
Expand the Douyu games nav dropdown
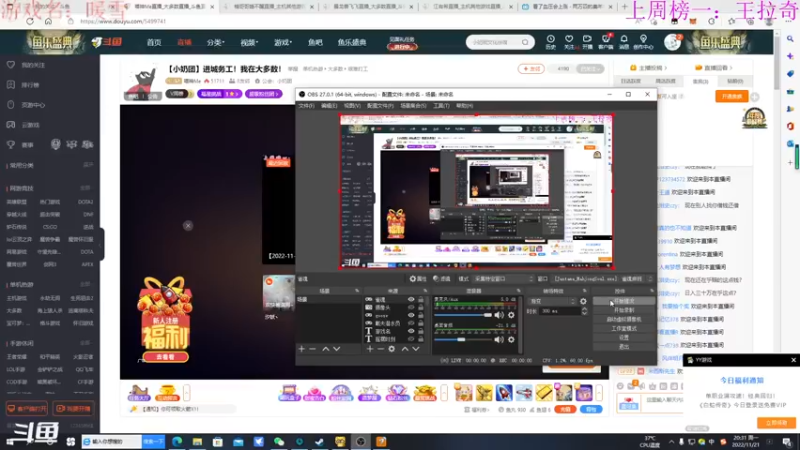click(x=283, y=42)
